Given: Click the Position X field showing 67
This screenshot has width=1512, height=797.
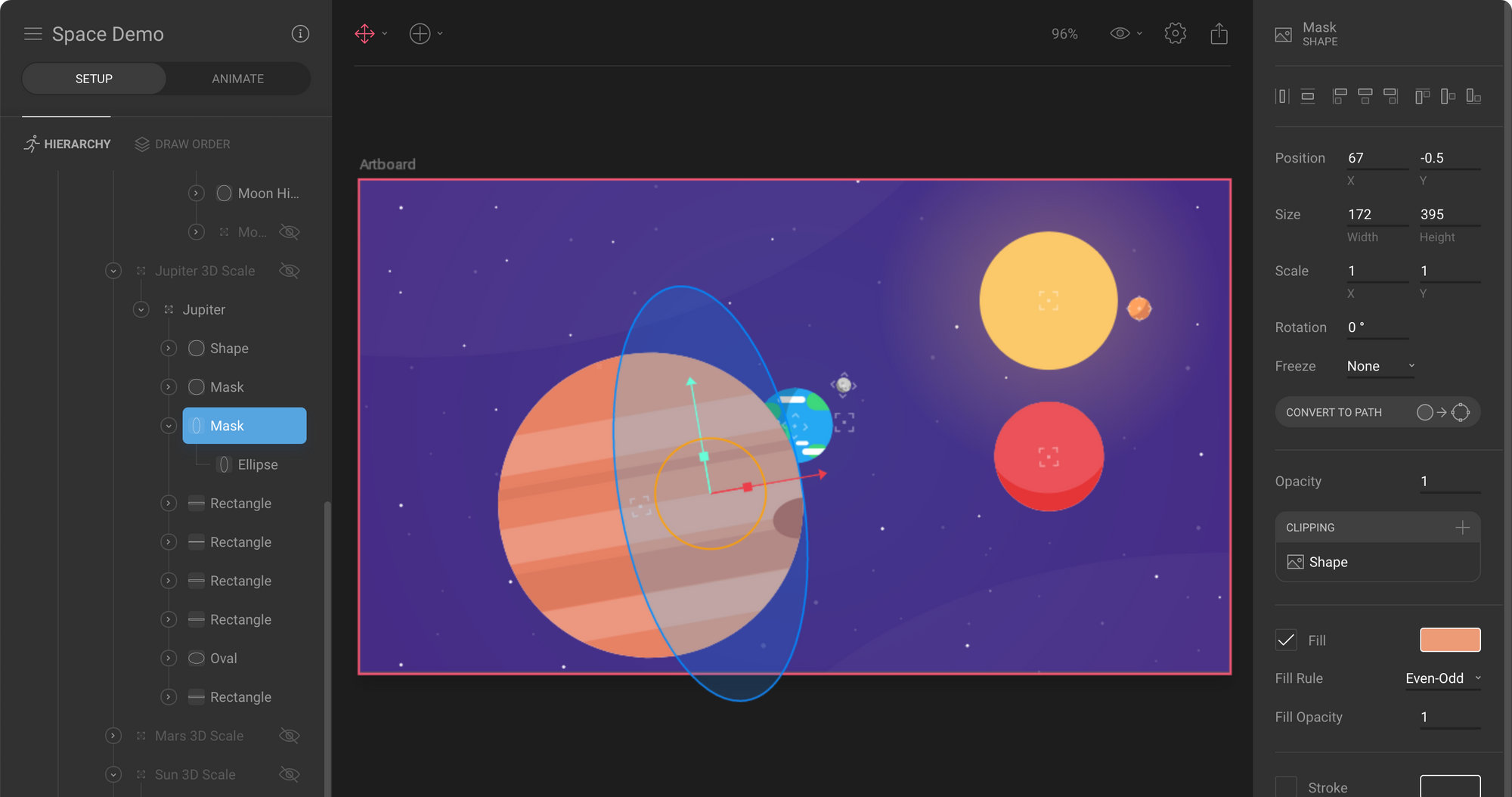Looking at the screenshot, I should click(x=1377, y=158).
